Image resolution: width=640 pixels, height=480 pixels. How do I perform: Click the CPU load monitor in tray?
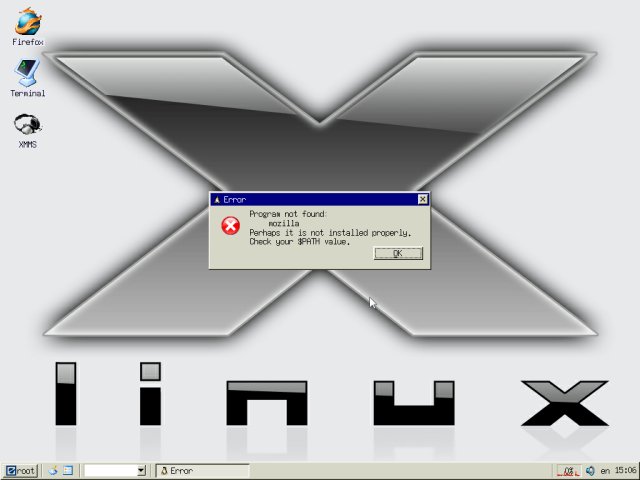[568, 471]
